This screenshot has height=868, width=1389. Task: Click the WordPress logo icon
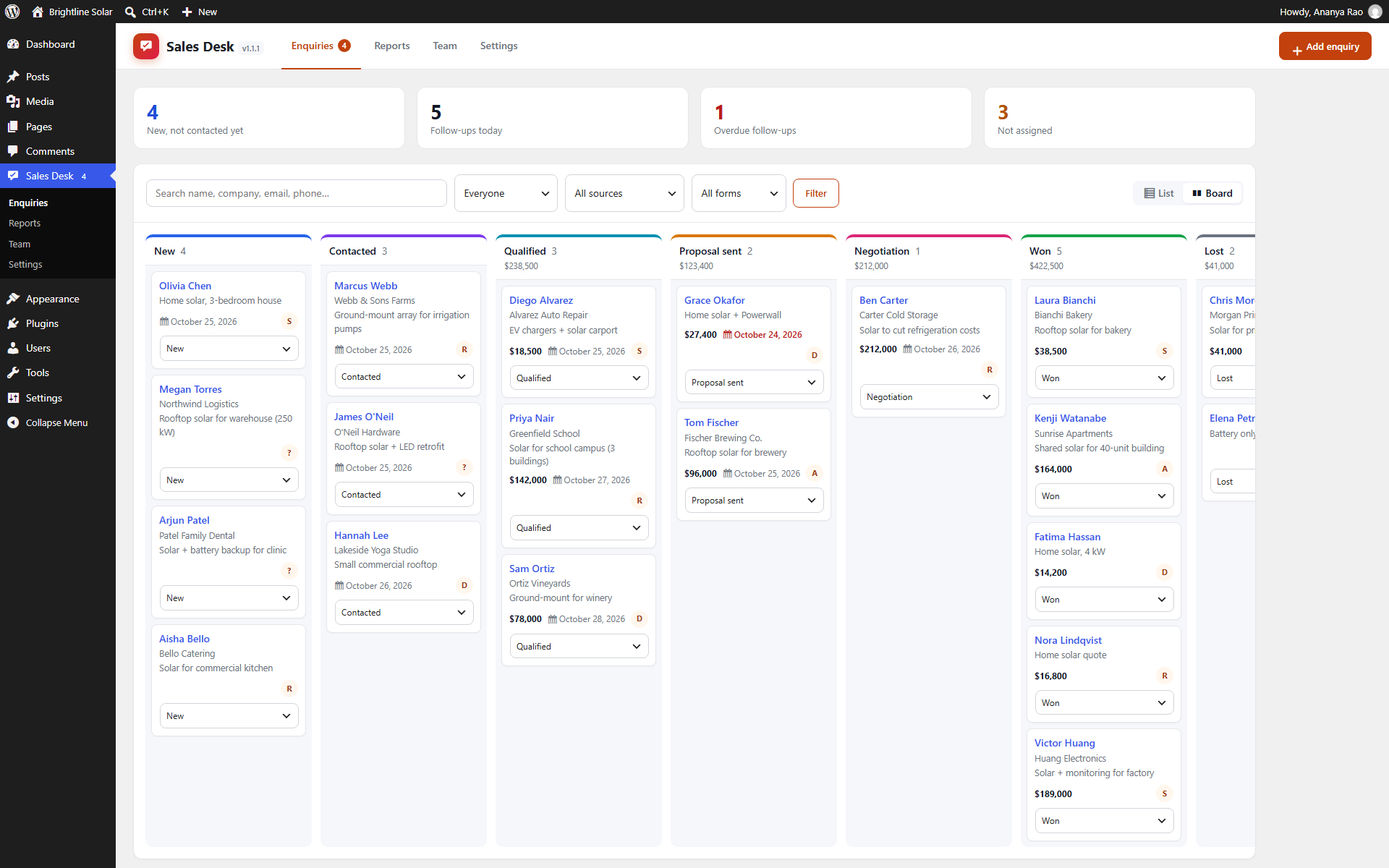[x=12, y=12]
